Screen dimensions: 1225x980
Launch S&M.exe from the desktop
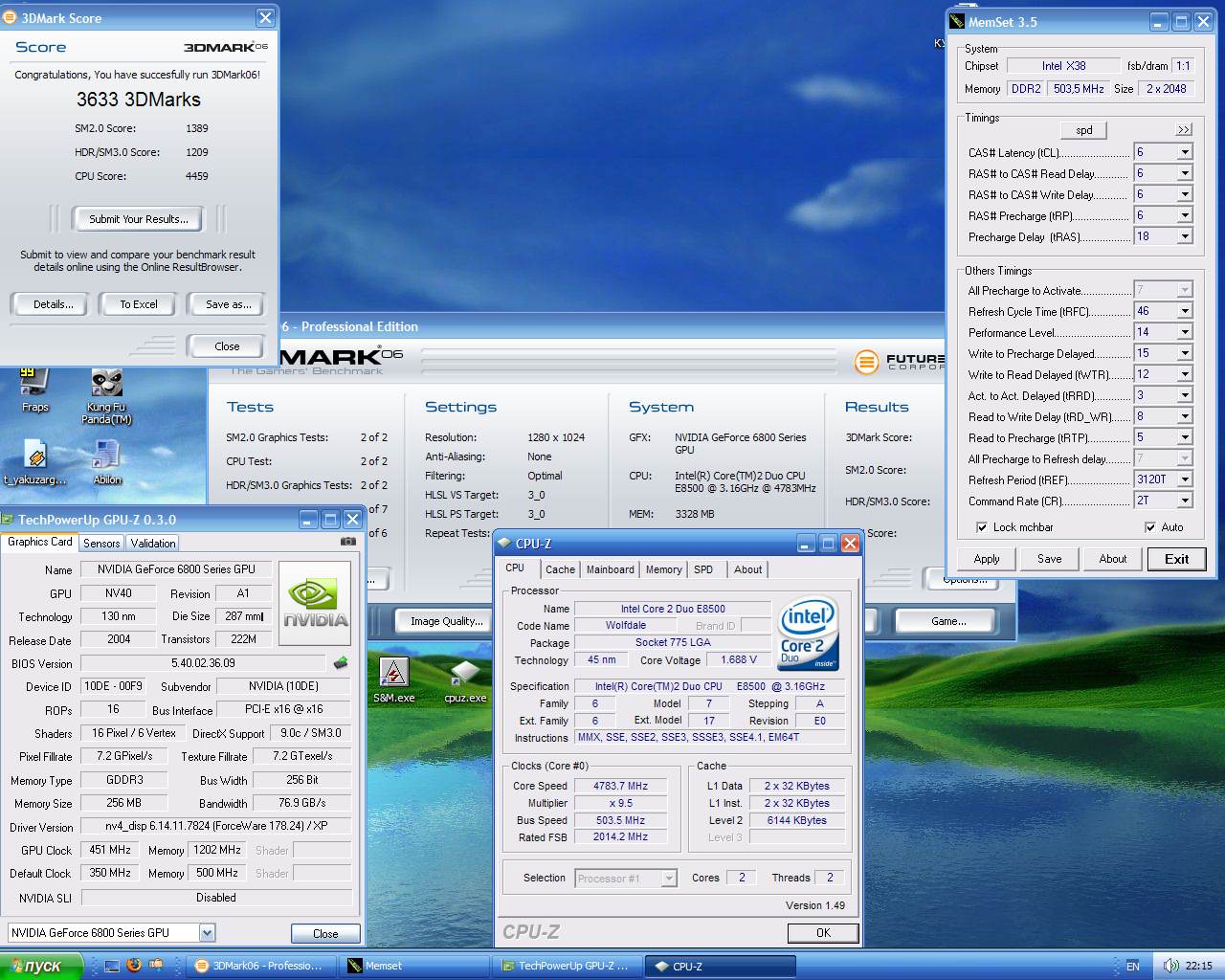point(393,672)
